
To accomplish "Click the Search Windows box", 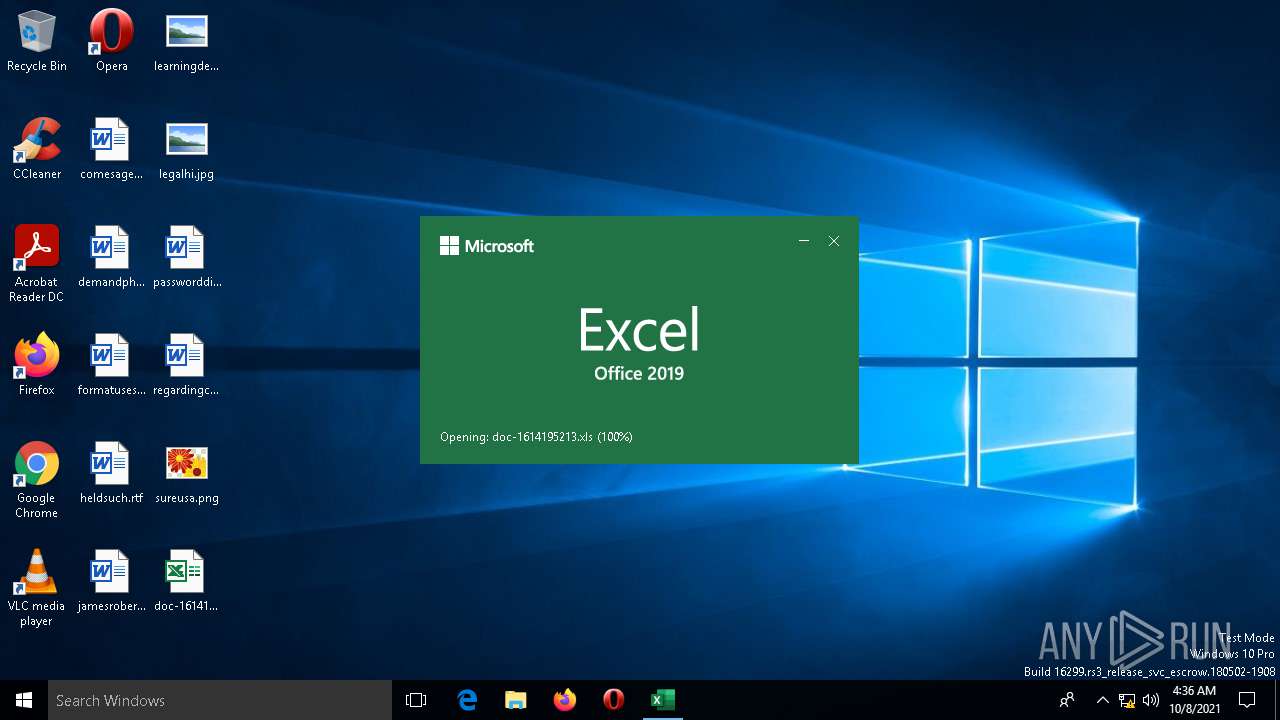I will 220,700.
